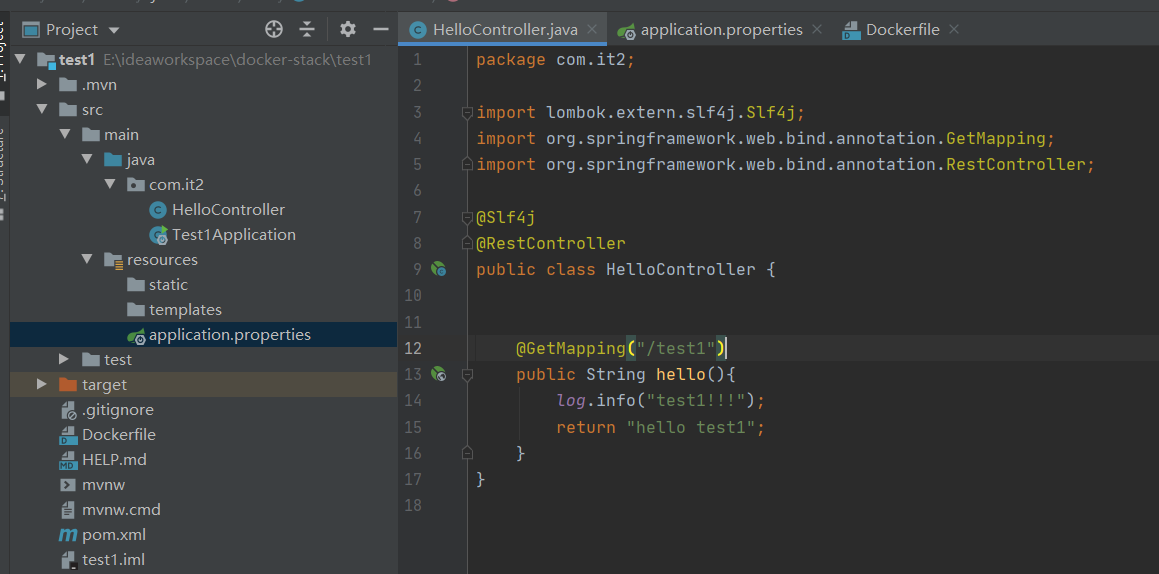The width and height of the screenshot is (1159, 574).
Task: Click the HelloController class icon in tree
Action: 158,210
